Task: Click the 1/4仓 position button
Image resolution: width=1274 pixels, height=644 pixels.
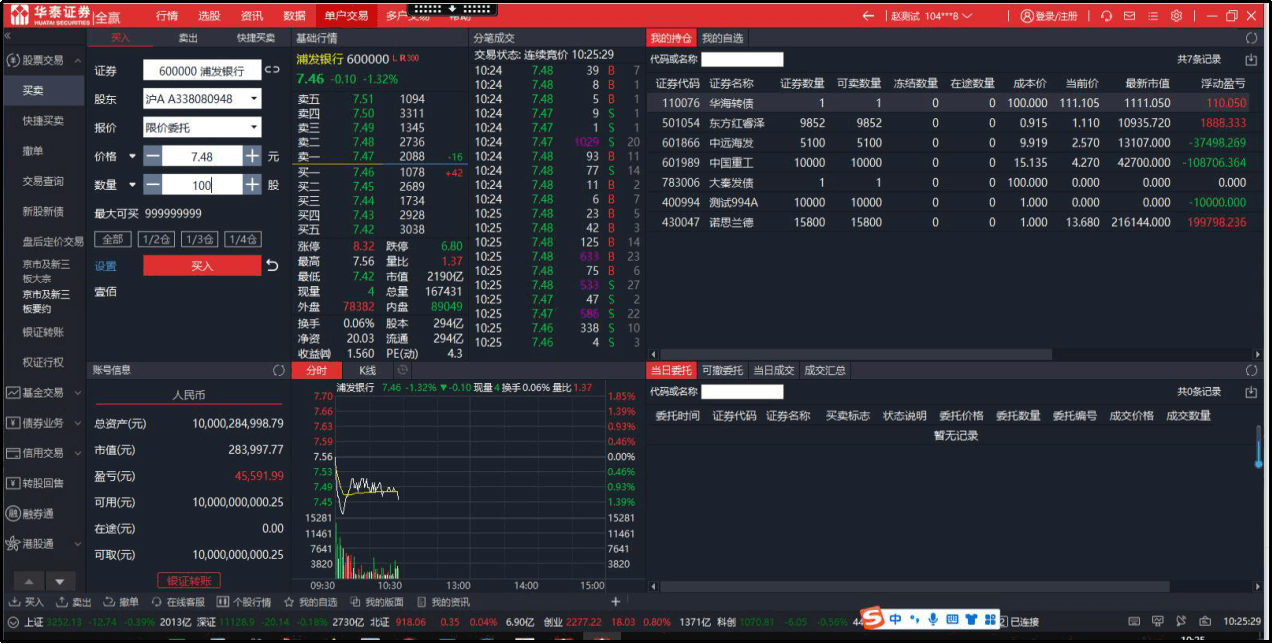Action: (x=242, y=239)
